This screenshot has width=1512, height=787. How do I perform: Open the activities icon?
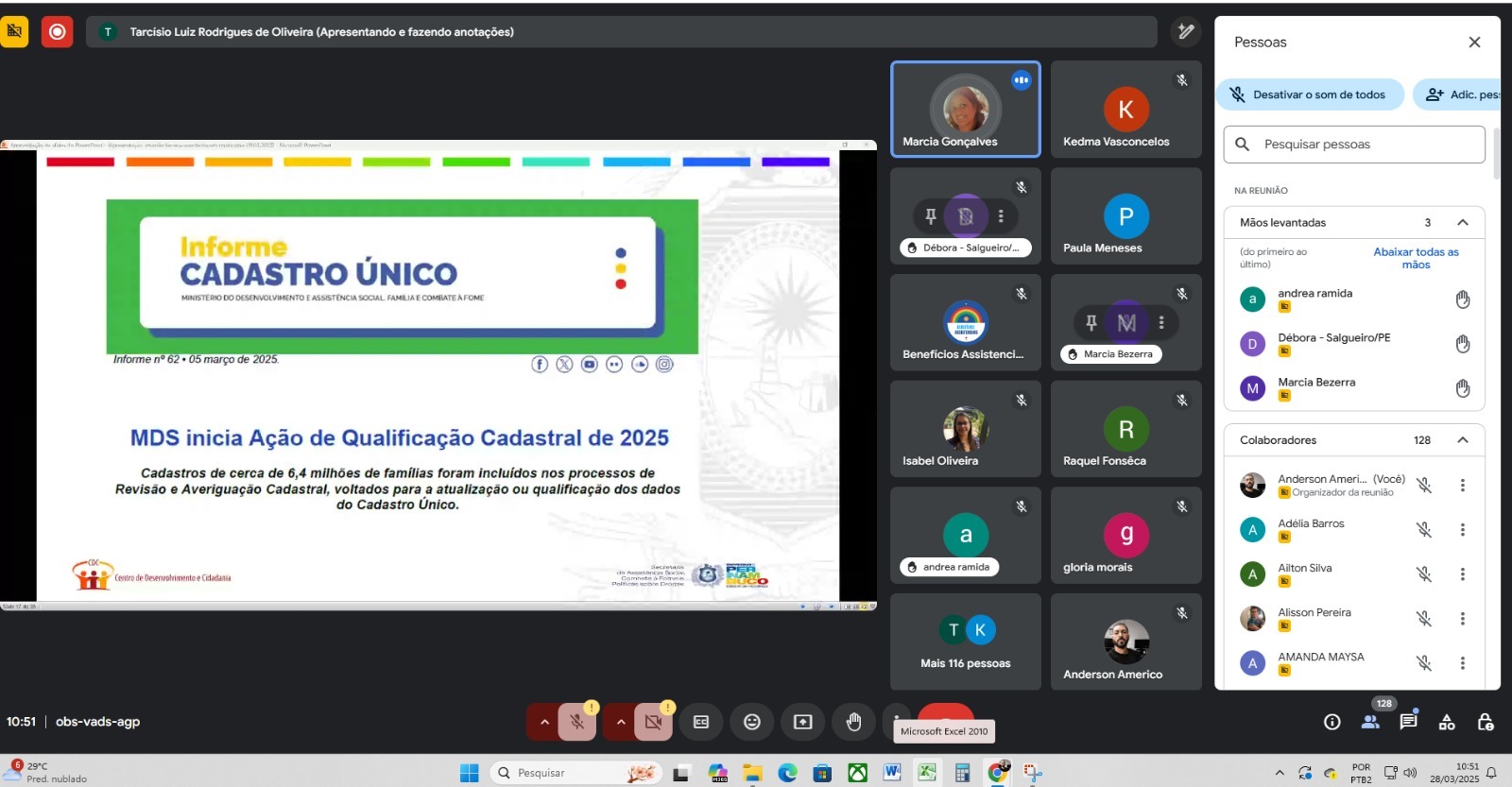(x=1447, y=722)
